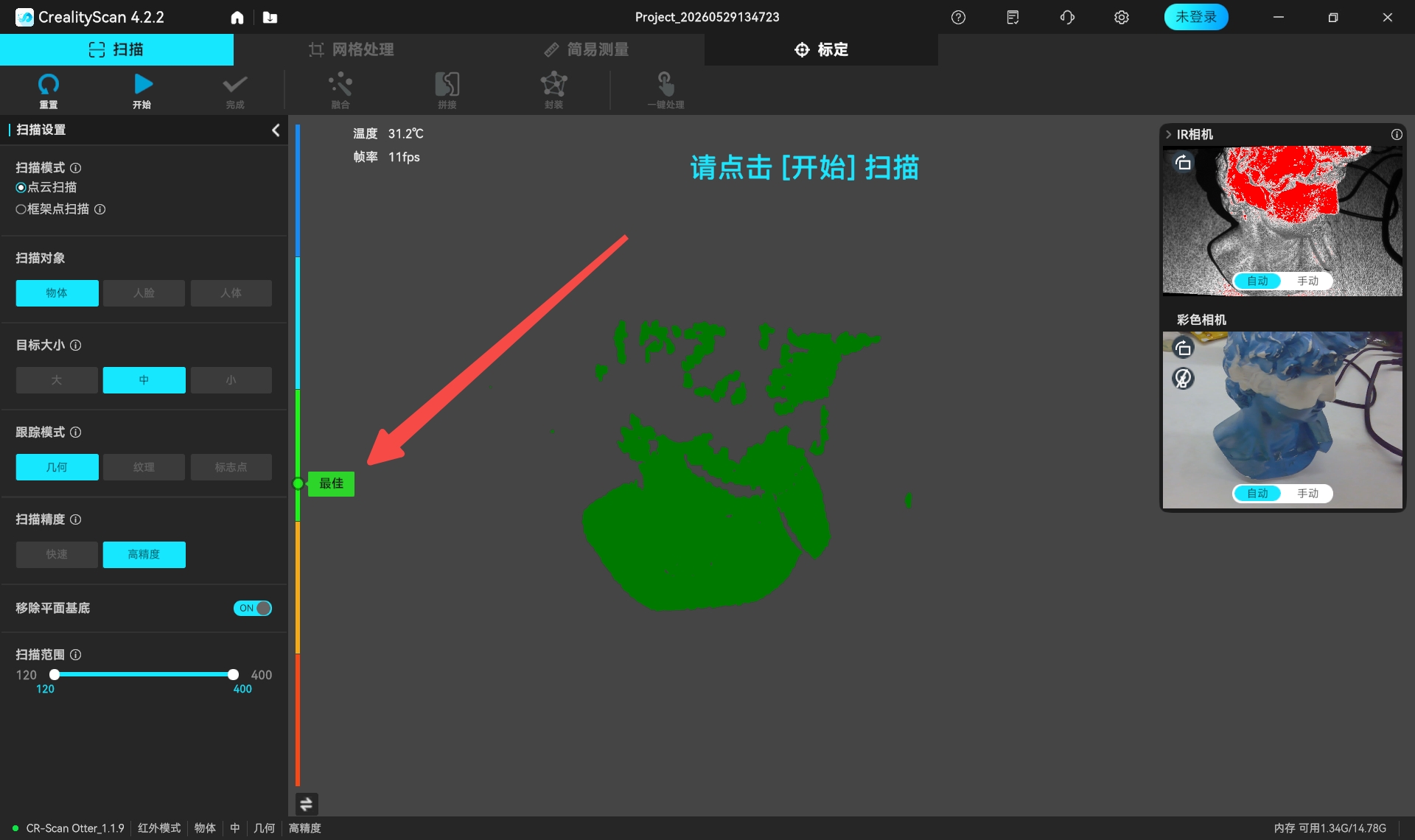Set target size to 大
Image resolution: width=1415 pixels, height=840 pixels.
tap(57, 380)
